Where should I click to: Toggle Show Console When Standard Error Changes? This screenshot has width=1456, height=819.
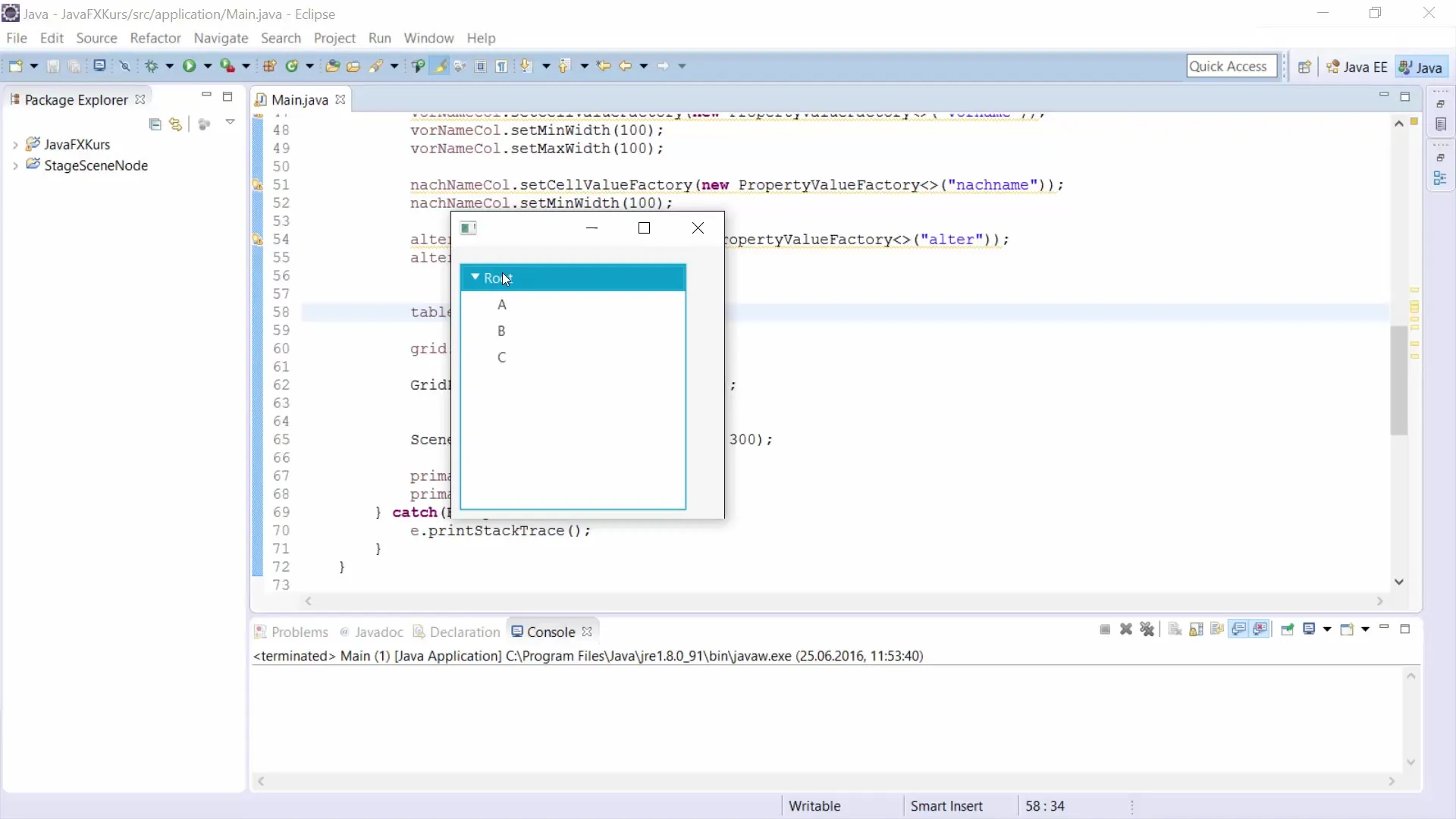1260,629
